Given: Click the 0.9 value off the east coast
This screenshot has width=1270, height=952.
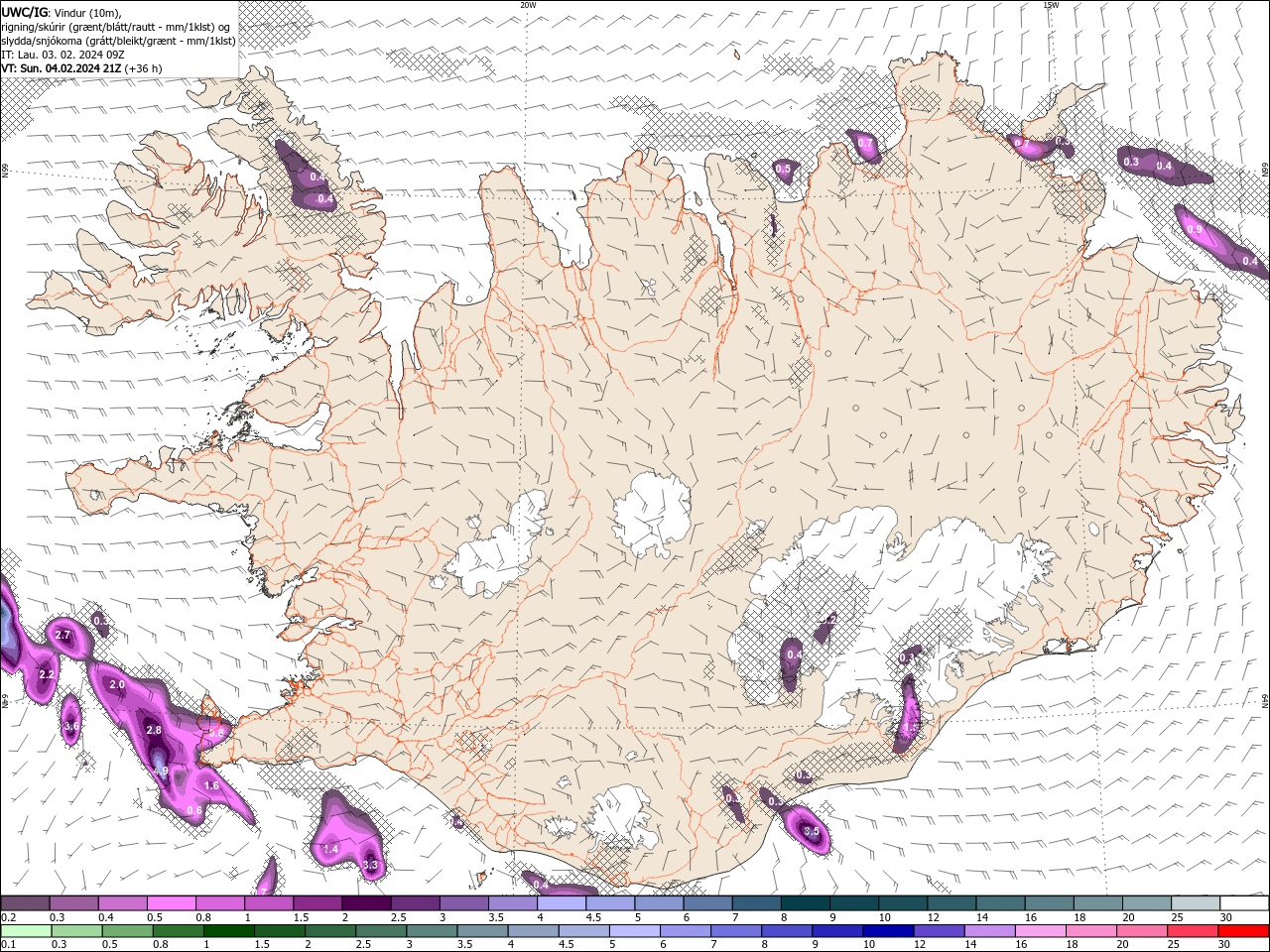Looking at the screenshot, I should click(x=1195, y=229).
